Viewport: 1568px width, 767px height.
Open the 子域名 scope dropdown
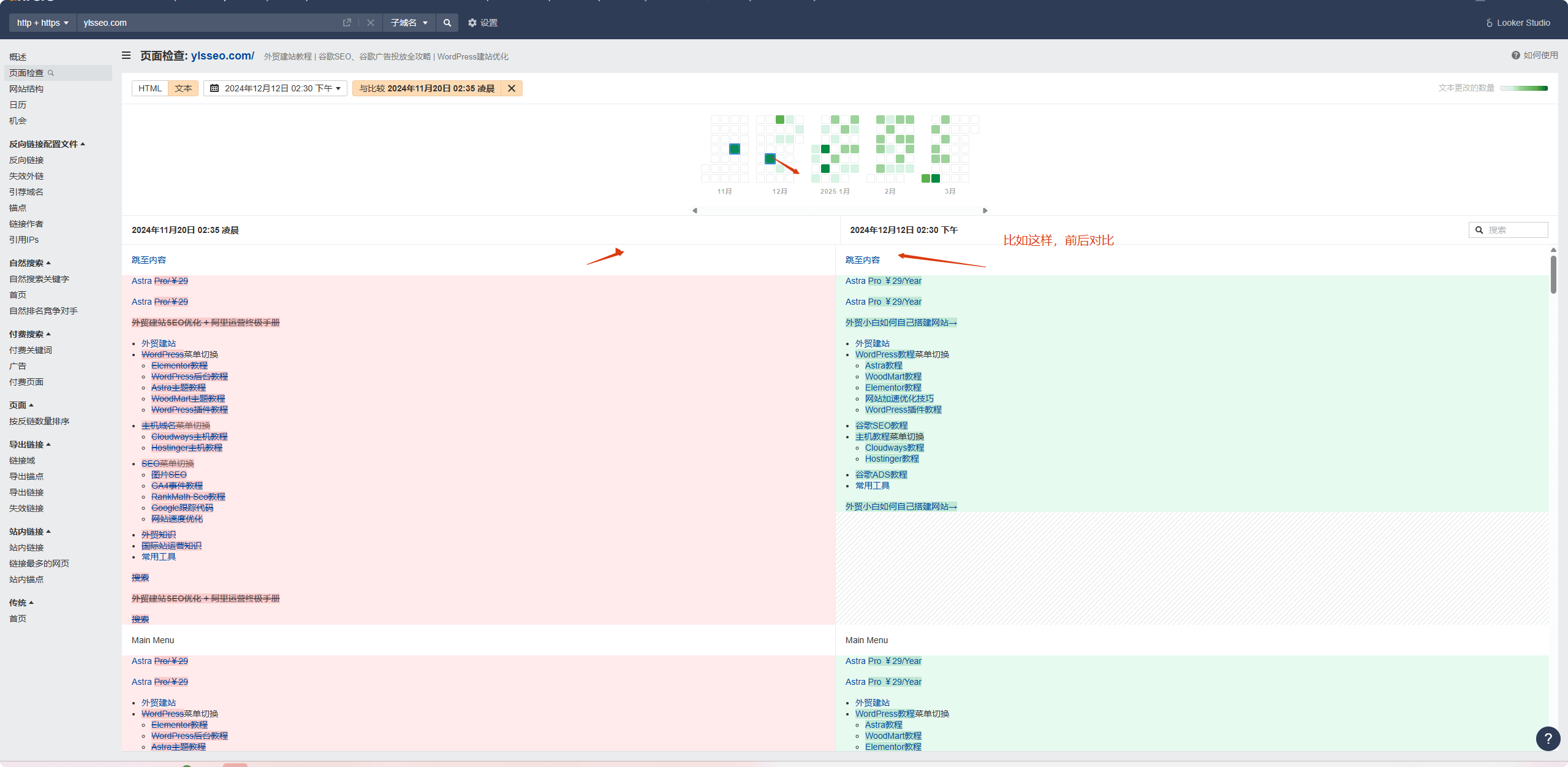pyautogui.click(x=409, y=23)
